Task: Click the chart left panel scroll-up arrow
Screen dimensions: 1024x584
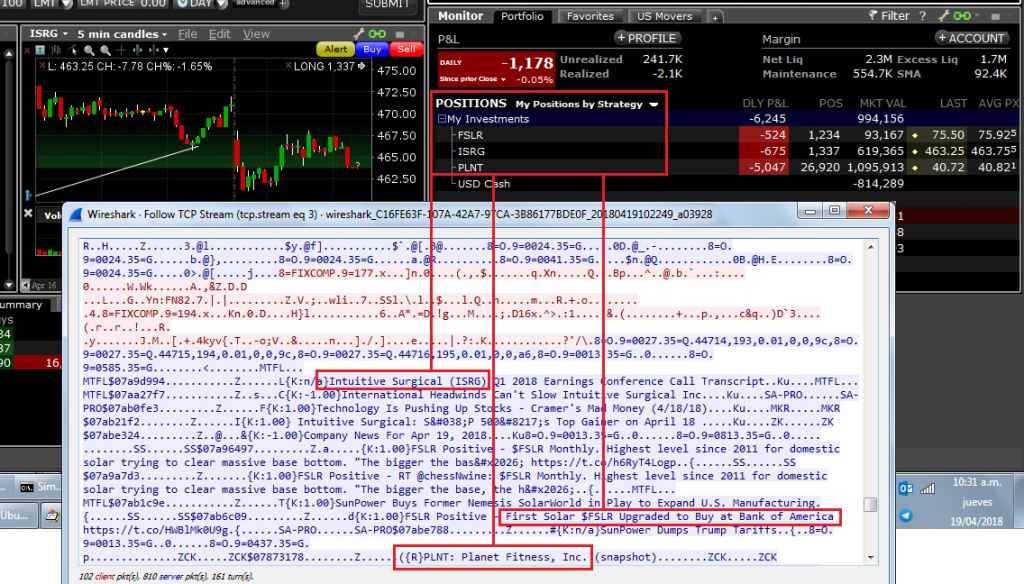Action: (8, 54)
